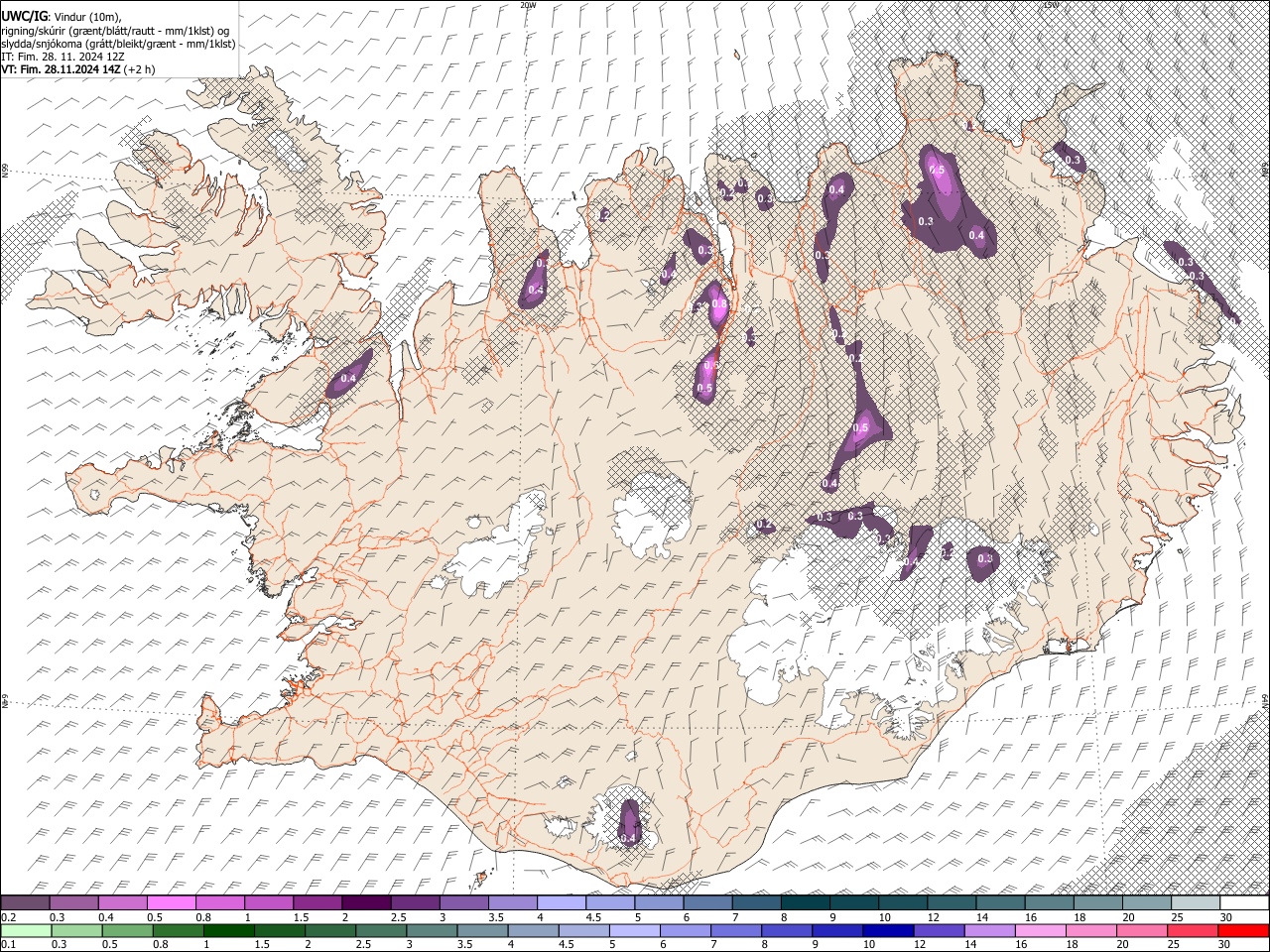This screenshot has width=1270, height=952.
Task: Click the rain scale swatch starting at 8
Action: (787, 931)
